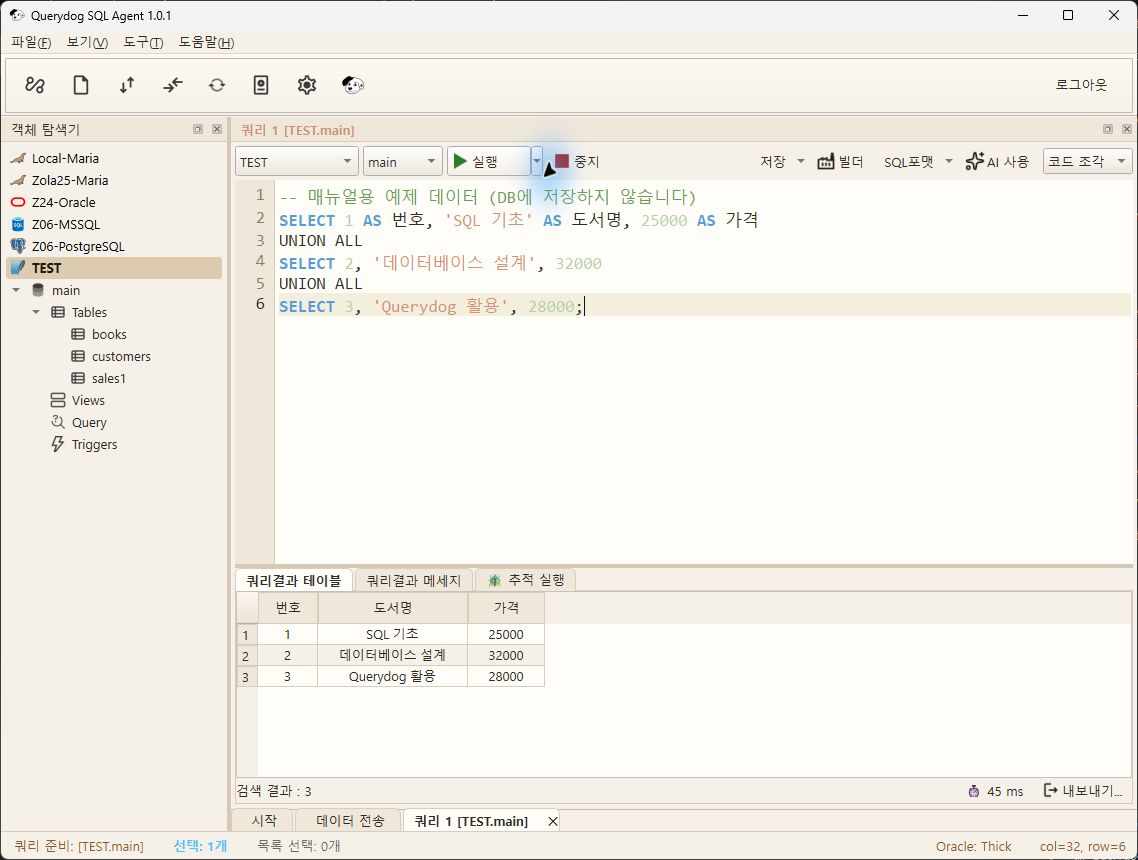Undock the query editor panel

tap(1108, 129)
